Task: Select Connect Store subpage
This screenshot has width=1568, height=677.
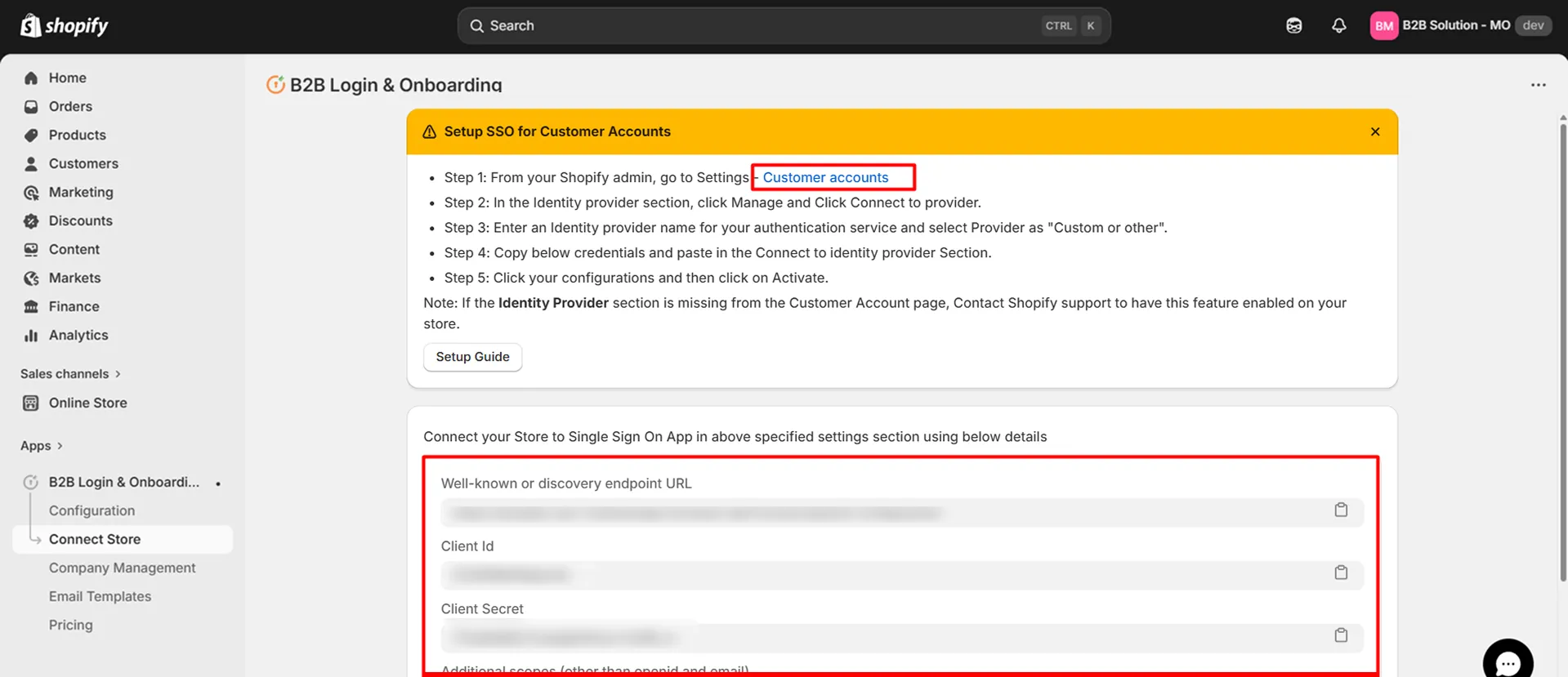Action: click(x=123, y=539)
